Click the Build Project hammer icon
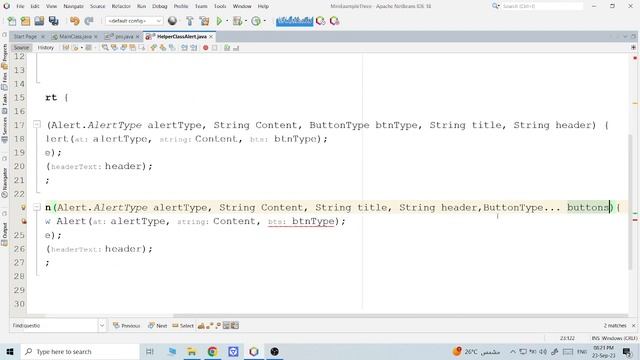Screen dimensions: 640x360 189,21
